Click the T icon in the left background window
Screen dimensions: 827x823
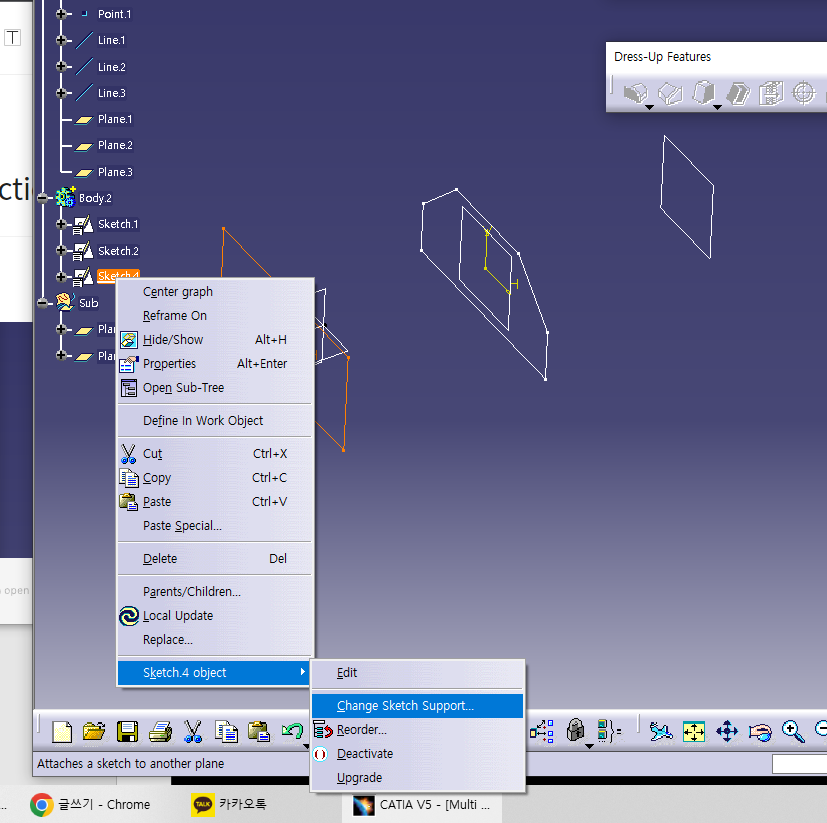click(13, 37)
